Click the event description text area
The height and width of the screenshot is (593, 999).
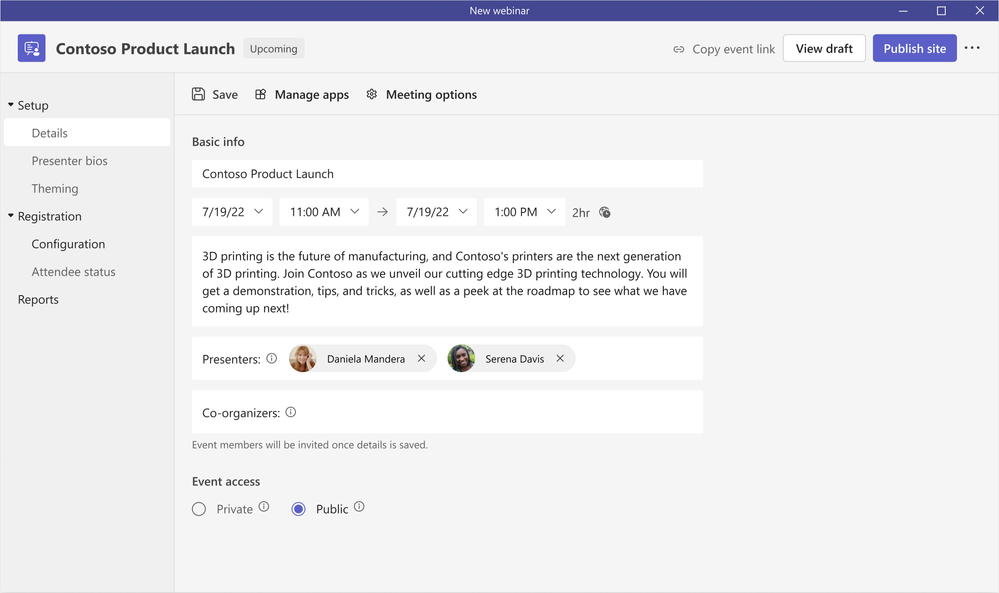point(447,282)
